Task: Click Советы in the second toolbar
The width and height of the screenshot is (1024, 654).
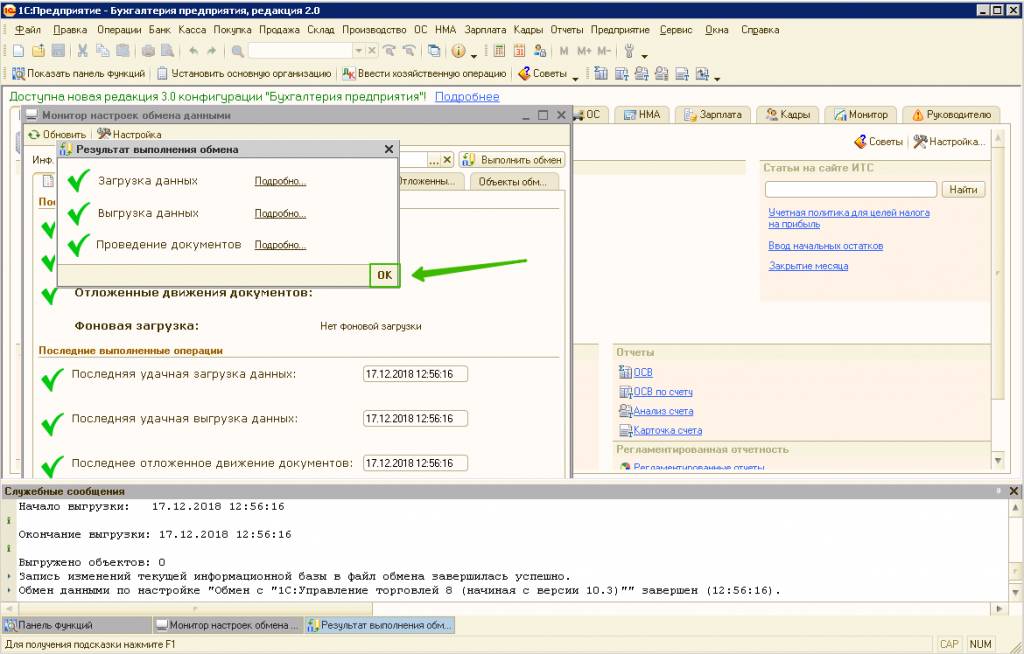Action: coord(543,74)
